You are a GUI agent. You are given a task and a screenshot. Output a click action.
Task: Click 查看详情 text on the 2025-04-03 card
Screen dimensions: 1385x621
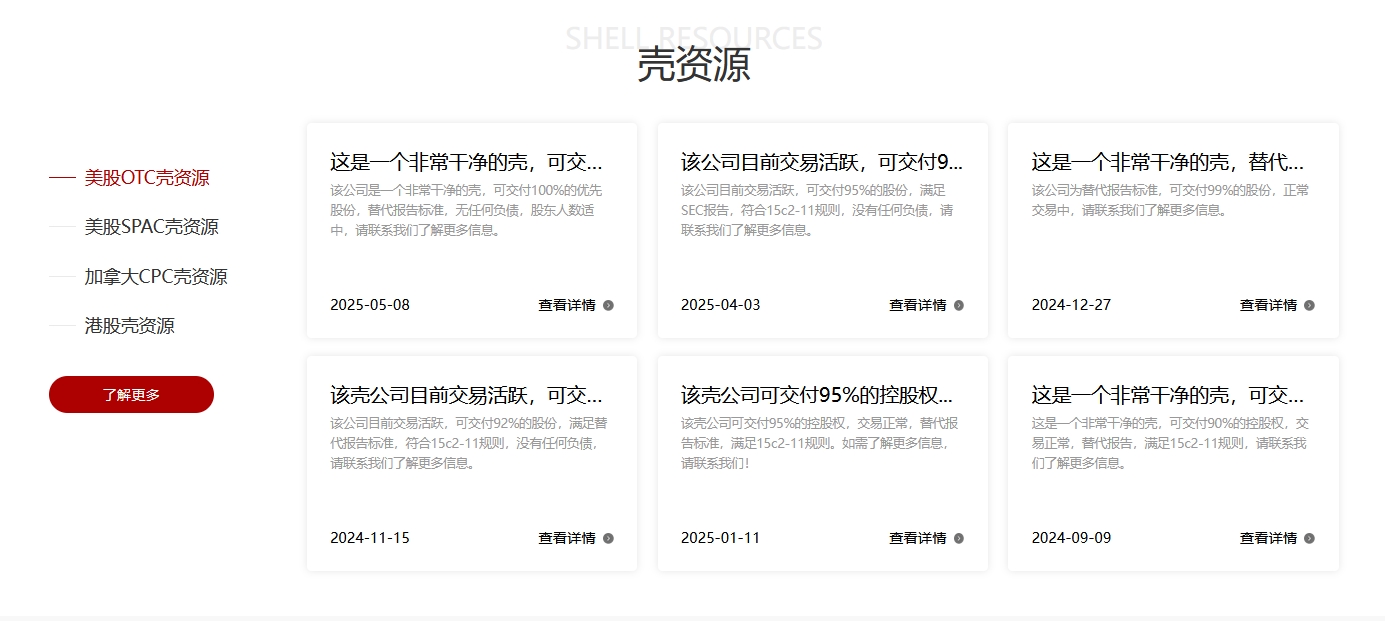pyautogui.click(x=917, y=306)
